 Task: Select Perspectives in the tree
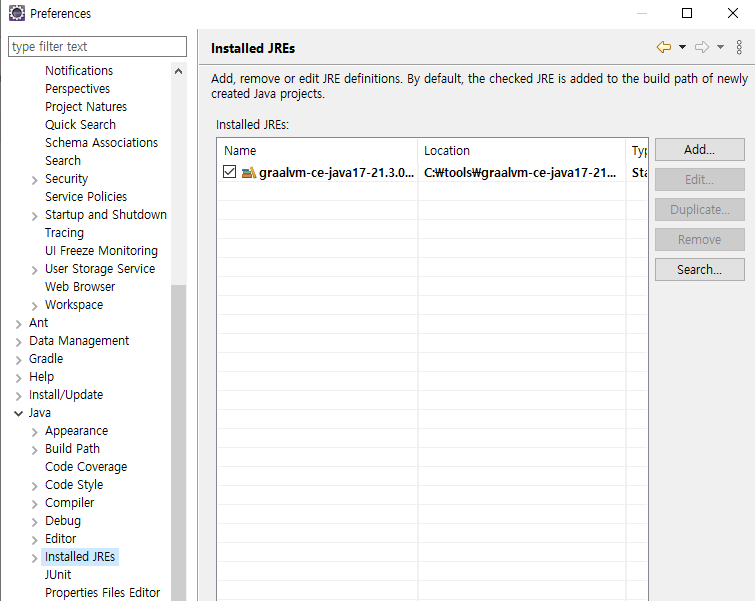tap(78, 89)
